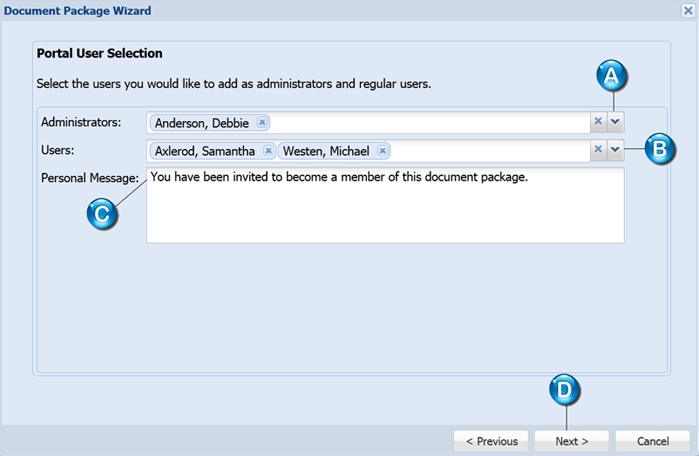Open the Administrators dropdown list

click(615, 121)
